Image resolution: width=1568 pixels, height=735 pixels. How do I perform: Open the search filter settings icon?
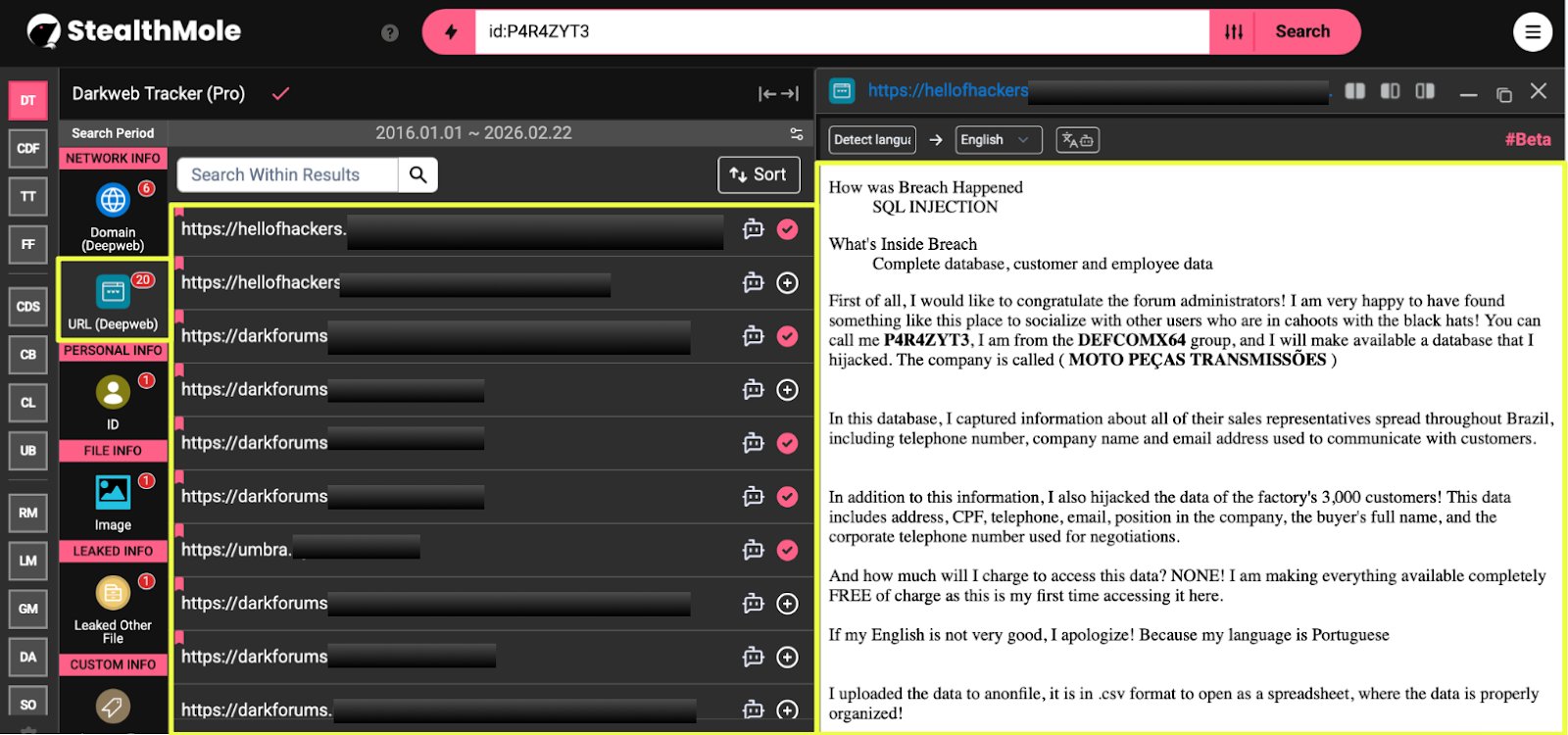(1233, 31)
